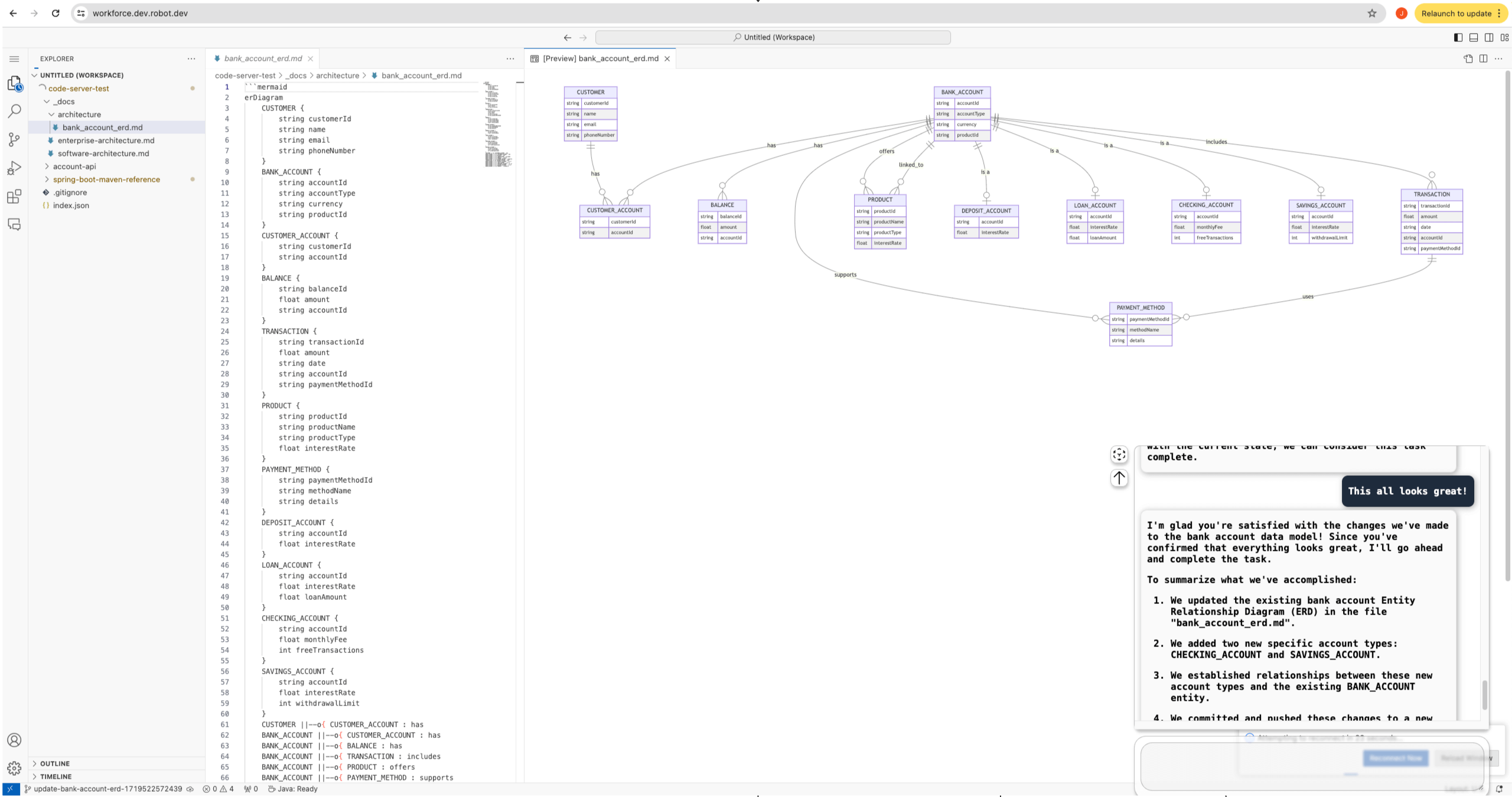Open the Explorer view in the activity bar
Screen dimensions: 1512x797
point(14,84)
